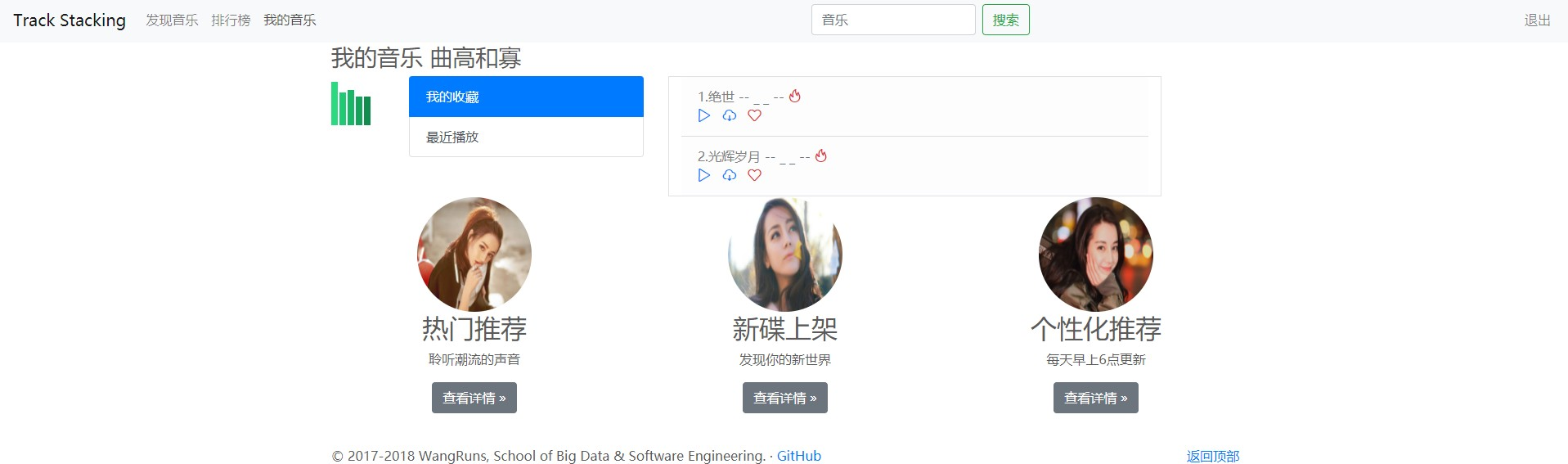Toggle the heart favorite for 2.光辉岁月

tap(755, 175)
